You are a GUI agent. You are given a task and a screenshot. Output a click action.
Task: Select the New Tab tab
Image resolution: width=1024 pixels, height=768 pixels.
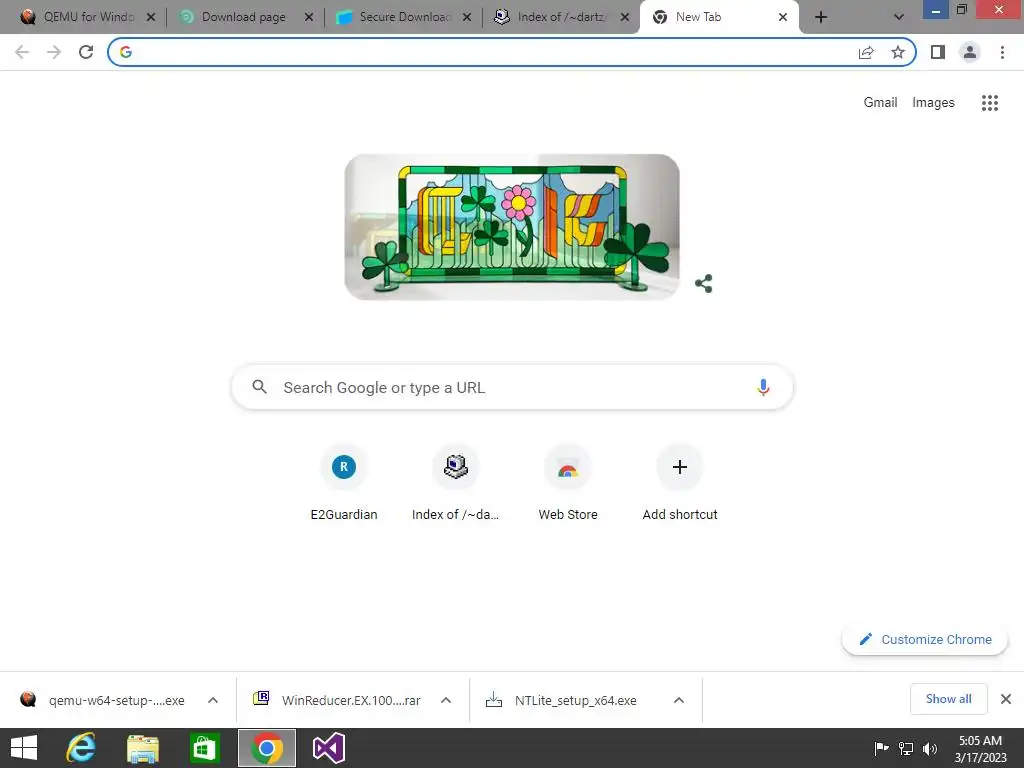pos(718,17)
